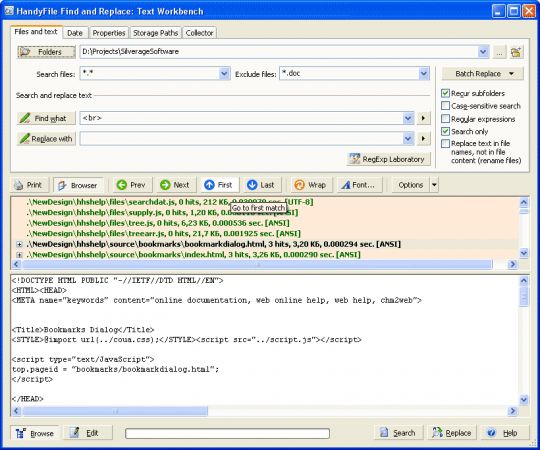Click the progress bar at bottom
This screenshot has width=540, height=450.
pos(227,433)
